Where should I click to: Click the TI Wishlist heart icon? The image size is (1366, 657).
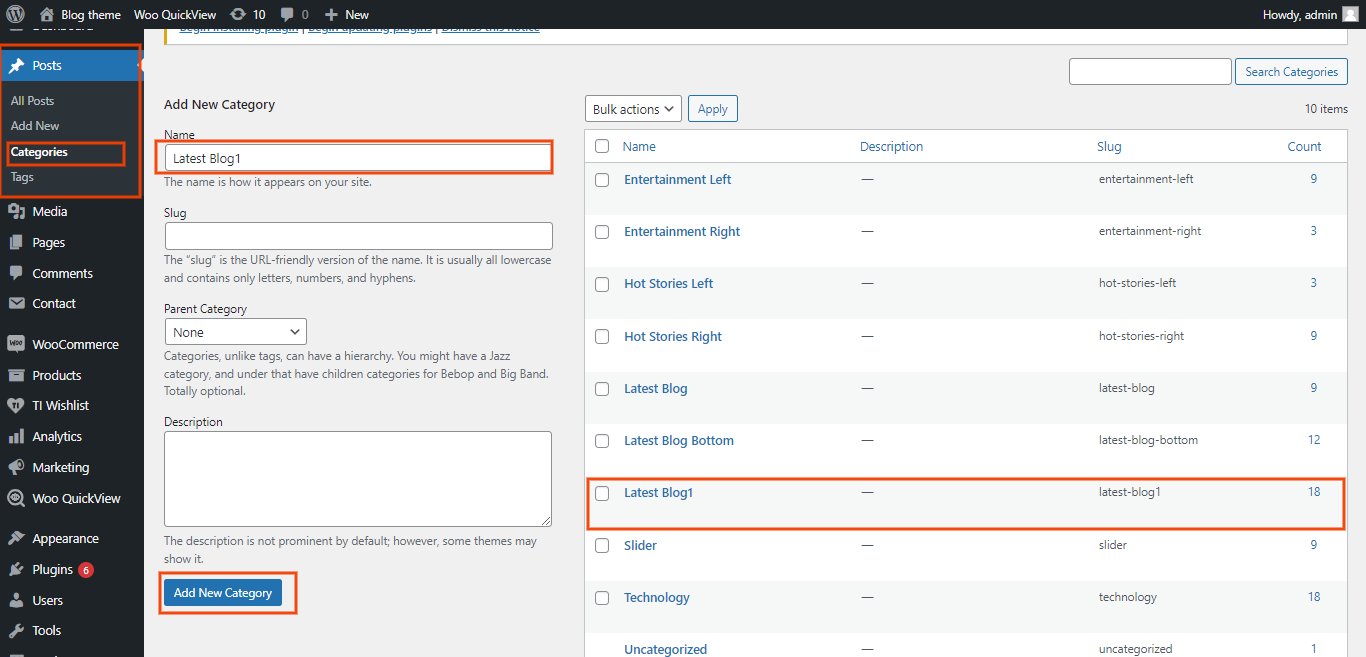16,405
